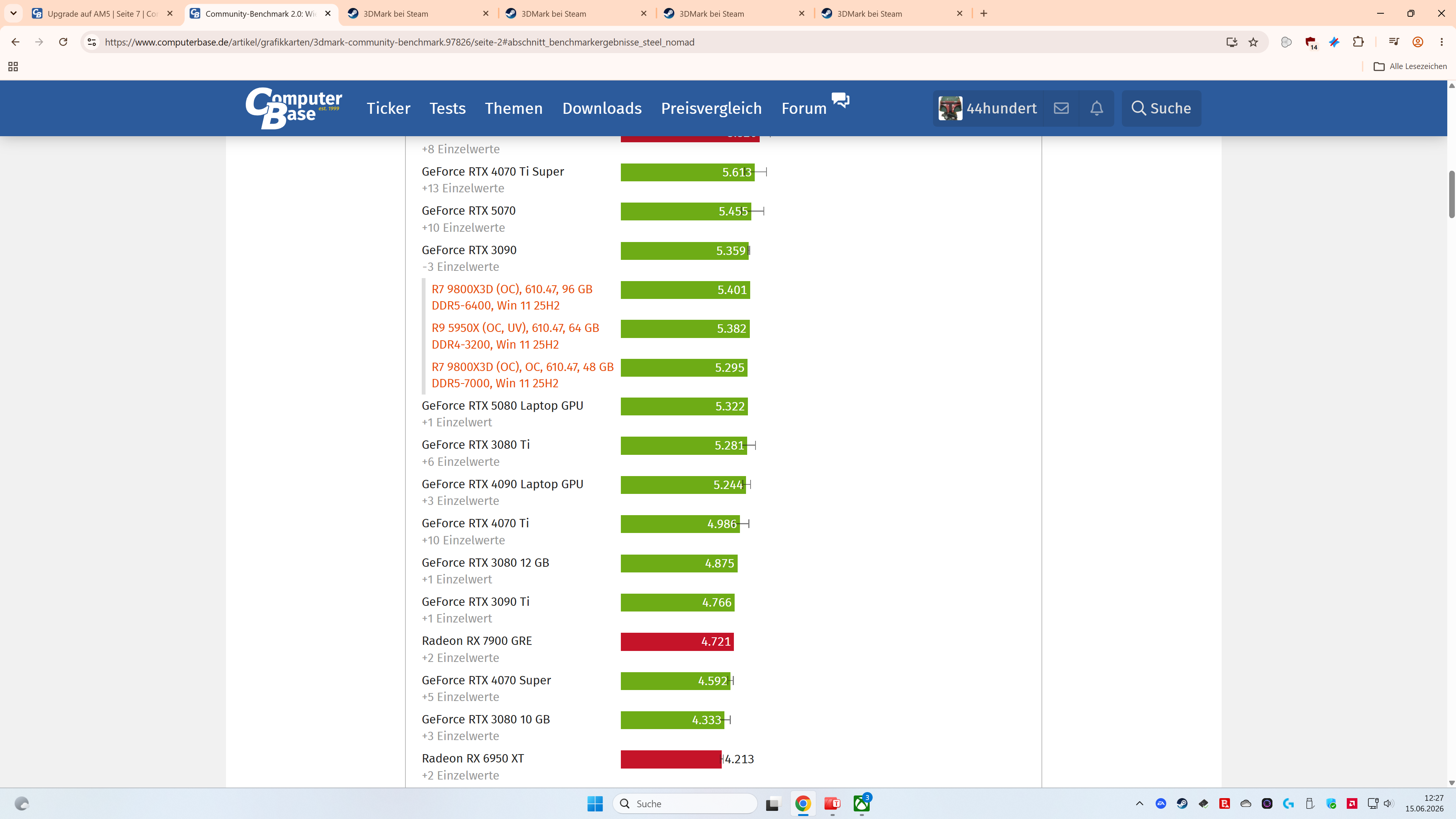This screenshot has width=1456, height=819.
Task: Click the red extension icon with badge 14
Action: point(1311,42)
